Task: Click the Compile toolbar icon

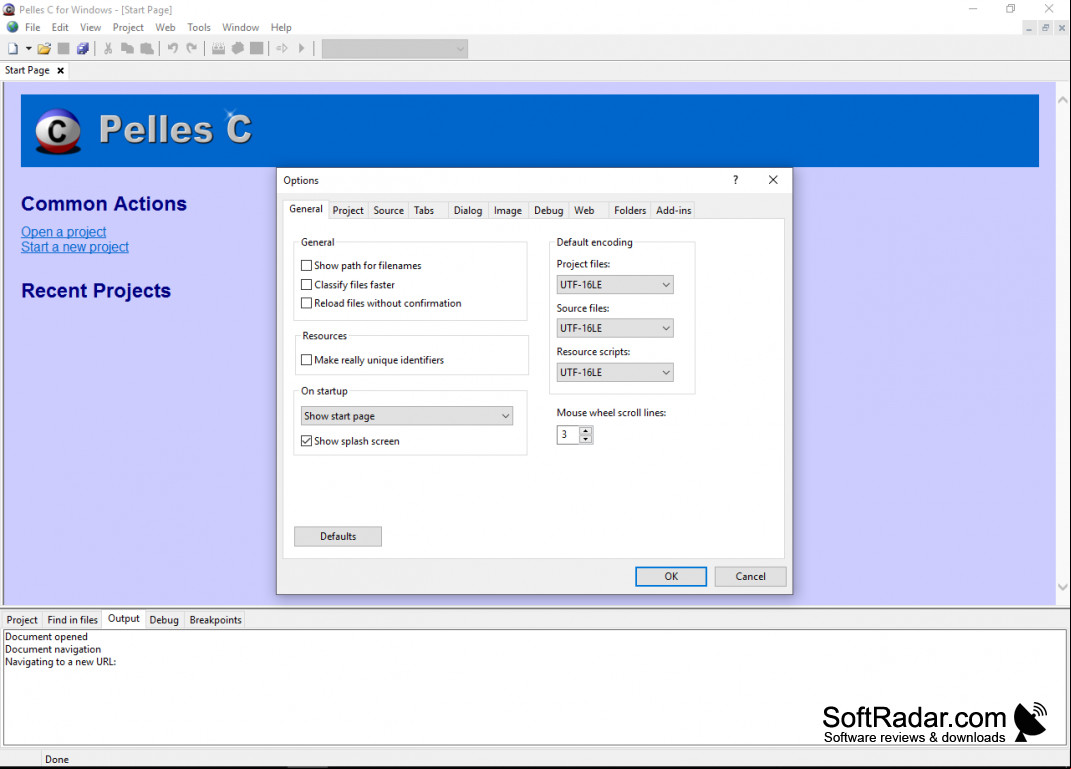Action: pyautogui.click(x=219, y=48)
